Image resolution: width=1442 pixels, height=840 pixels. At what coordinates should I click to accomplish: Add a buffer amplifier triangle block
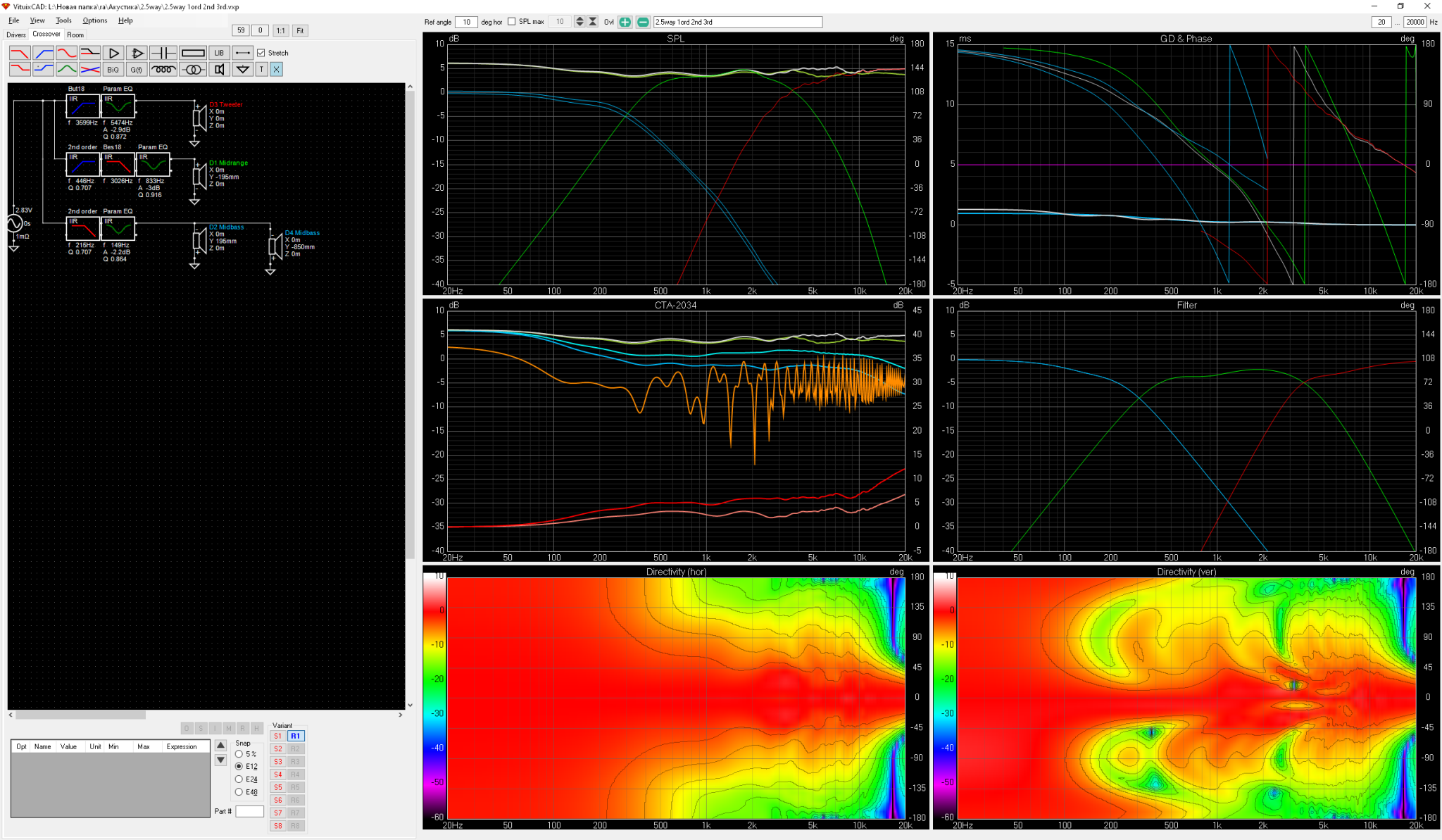113,53
